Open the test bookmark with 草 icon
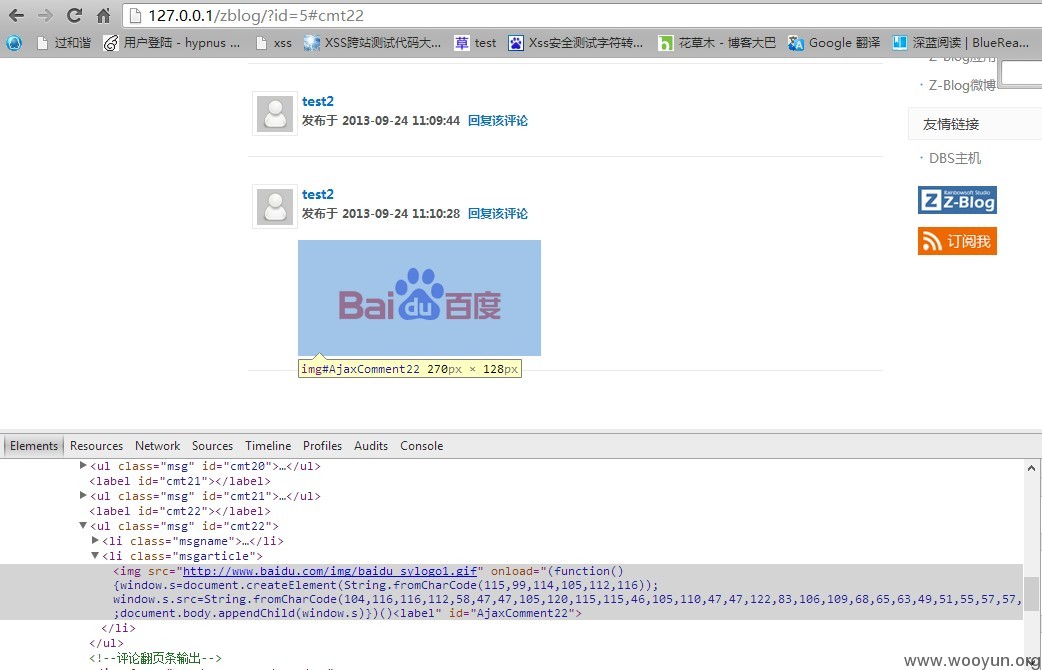Image resolution: width=1042 pixels, height=670 pixels. (475, 43)
